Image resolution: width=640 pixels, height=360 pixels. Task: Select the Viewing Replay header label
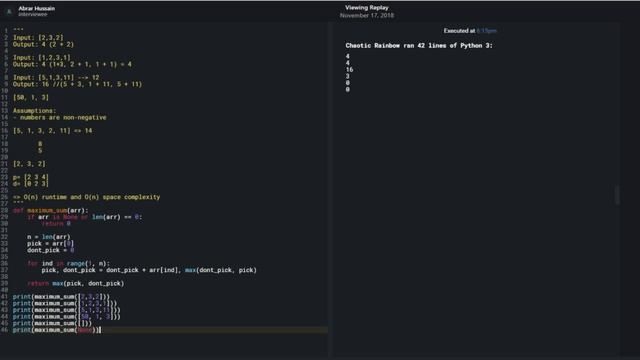(x=367, y=8)
